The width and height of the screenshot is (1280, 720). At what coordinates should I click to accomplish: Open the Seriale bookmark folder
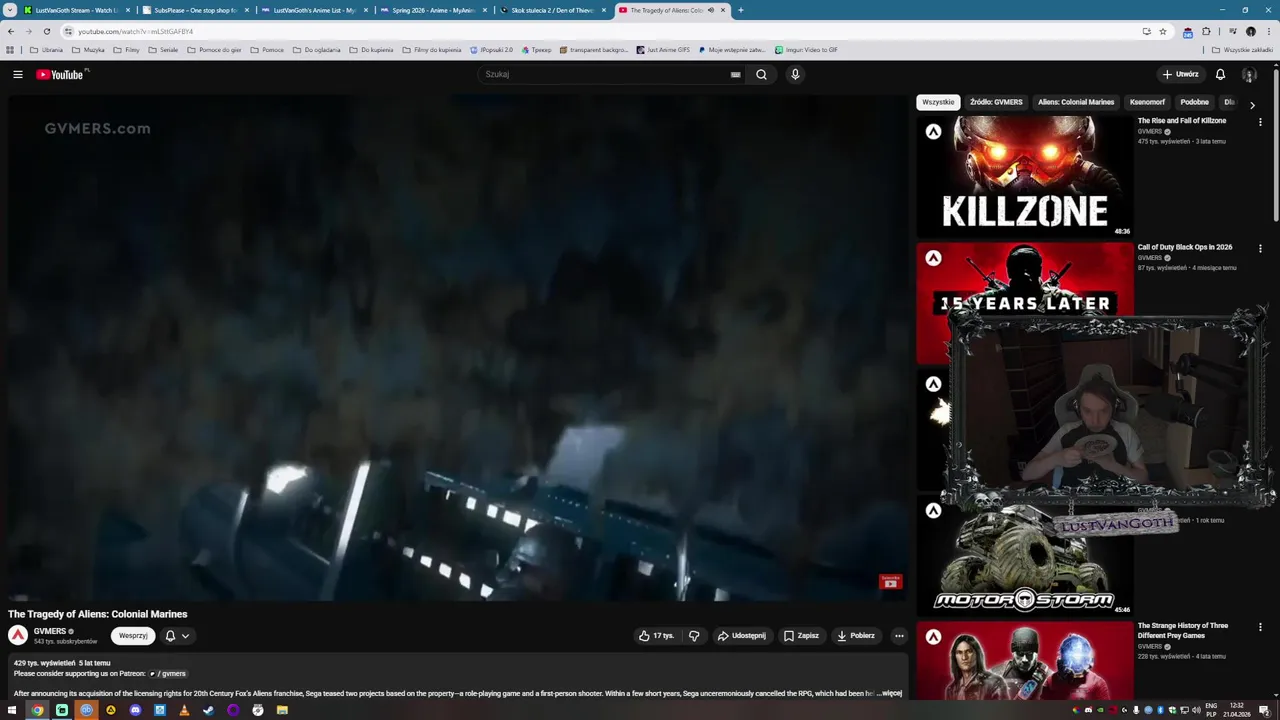163,49
